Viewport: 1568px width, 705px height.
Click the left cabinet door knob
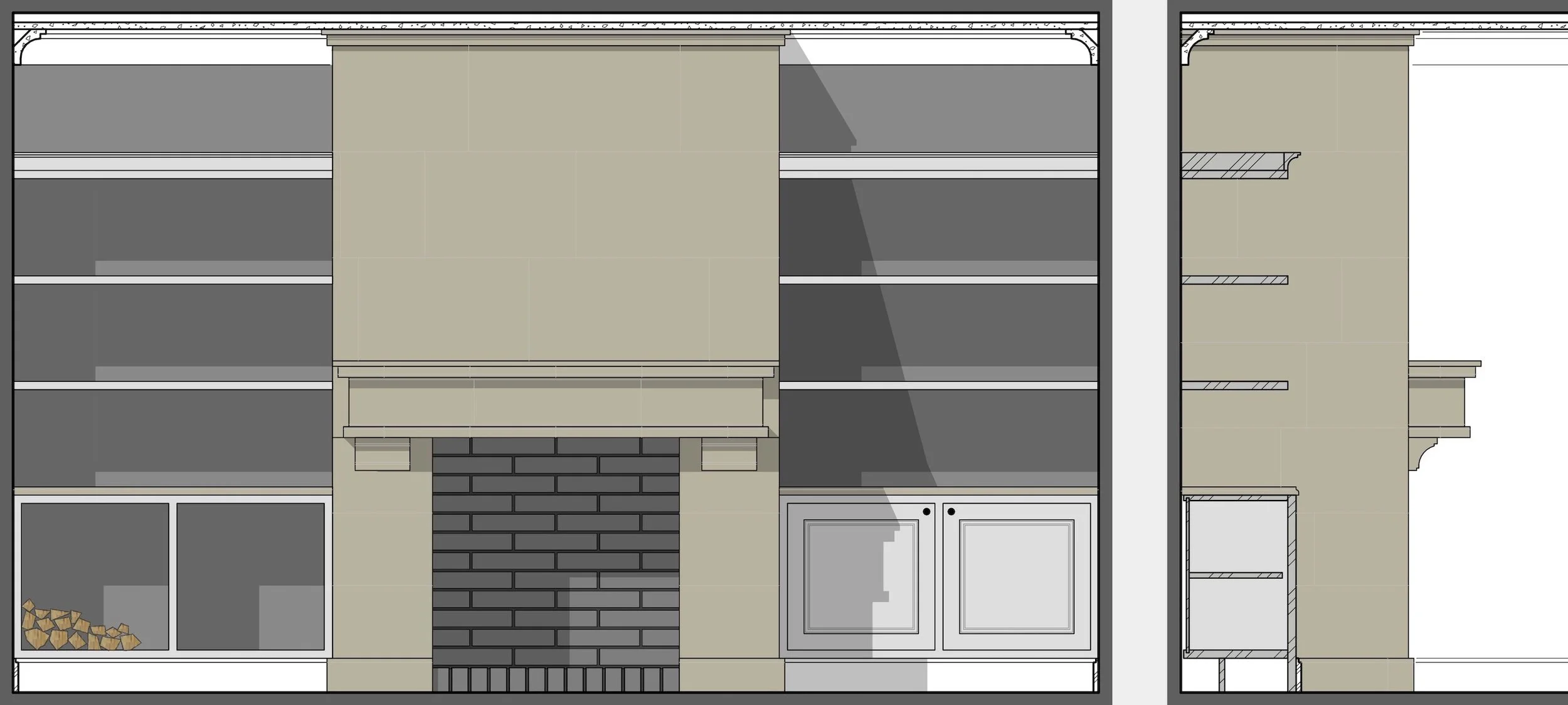coord(926,512)
